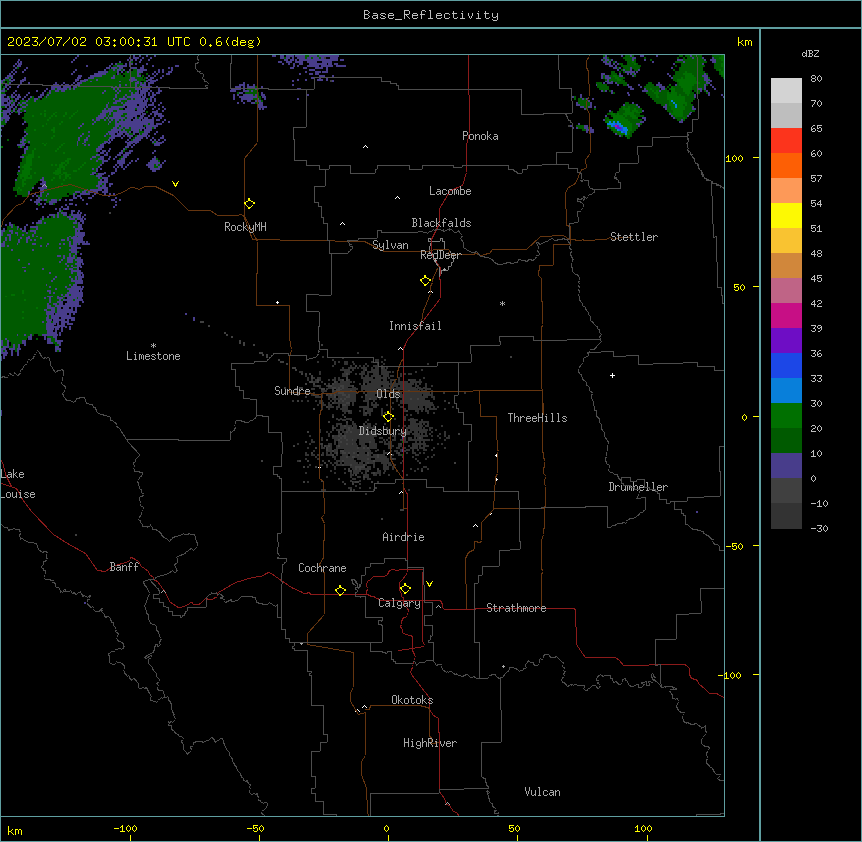Click the yellow V marker northeast of Calgary
Screen dimensions: 862x842
[429, 584]
